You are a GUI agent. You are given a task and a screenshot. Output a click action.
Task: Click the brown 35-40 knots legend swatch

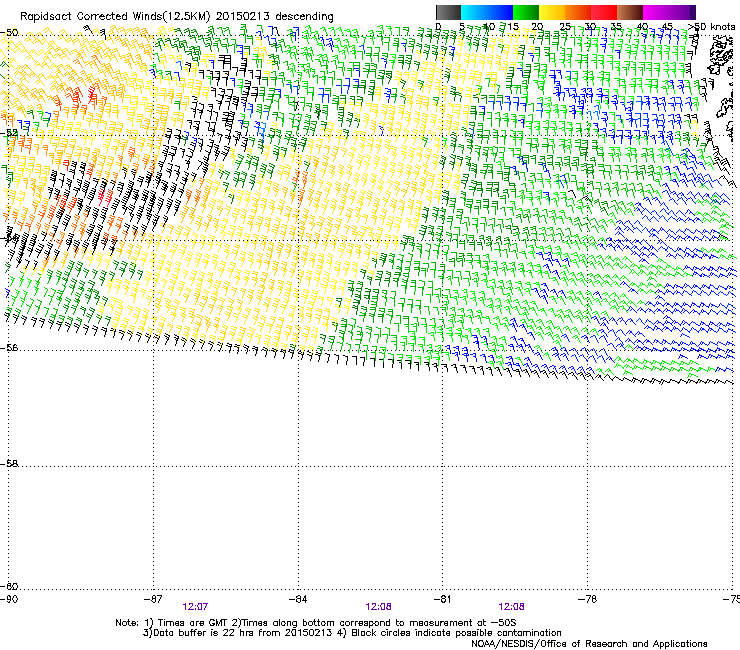(x=630, y=12)
